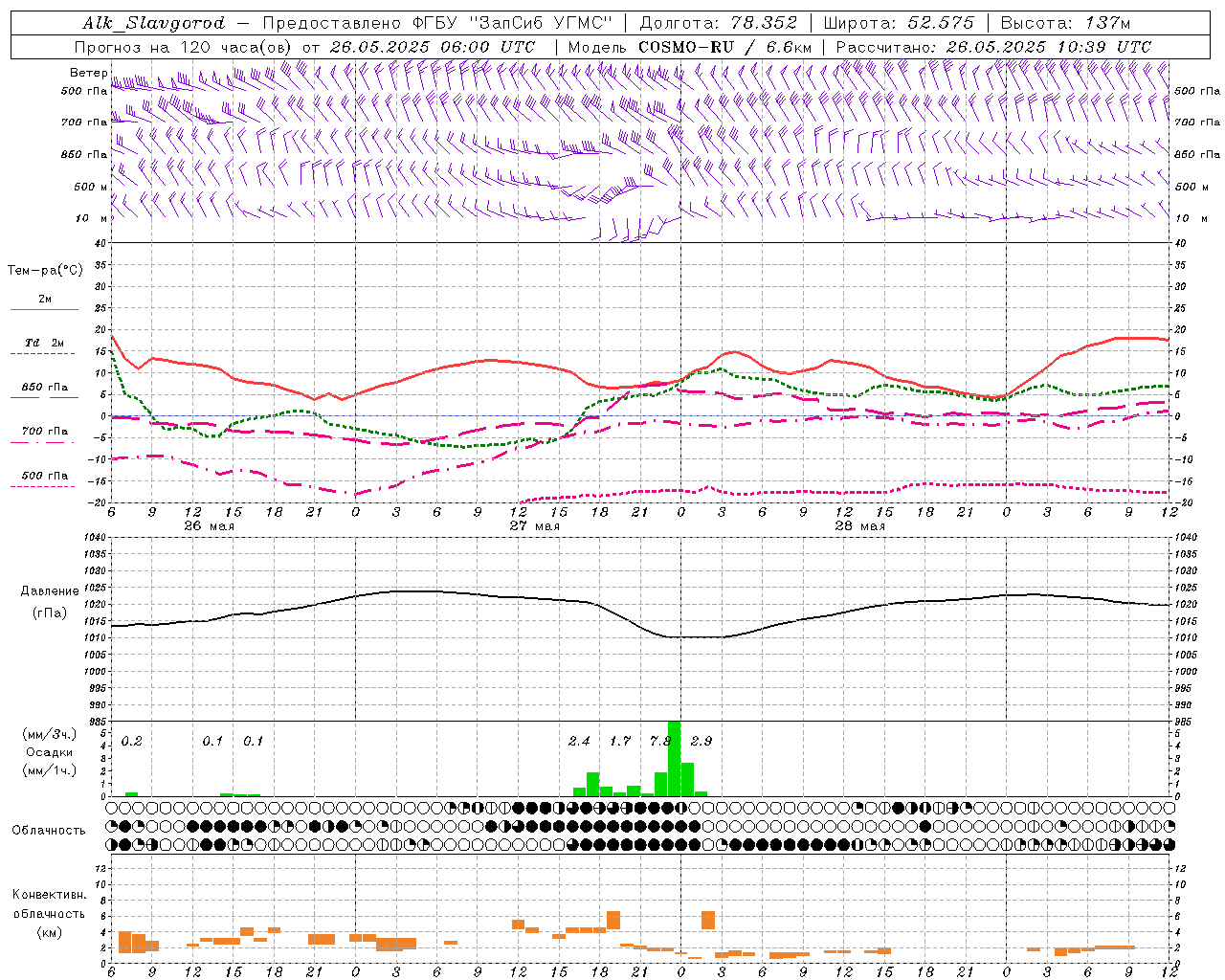Click the '700 гПа' temperature legend entry

pyautogui.click(x=44, y=432)
